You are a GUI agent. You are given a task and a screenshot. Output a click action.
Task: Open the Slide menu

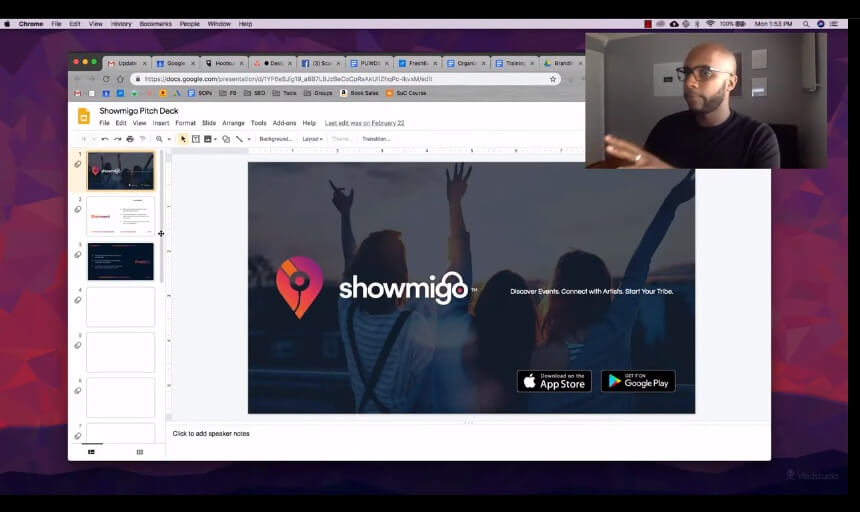click(209, 123)
